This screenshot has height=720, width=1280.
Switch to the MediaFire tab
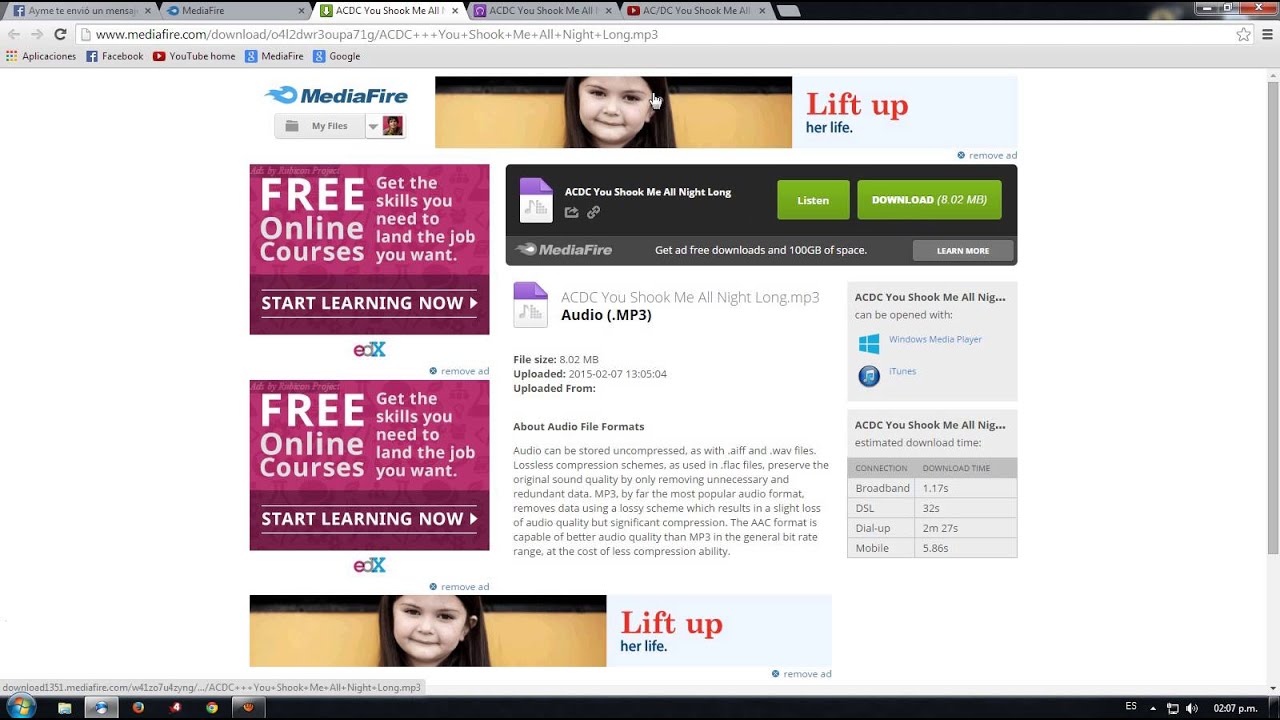236,11
